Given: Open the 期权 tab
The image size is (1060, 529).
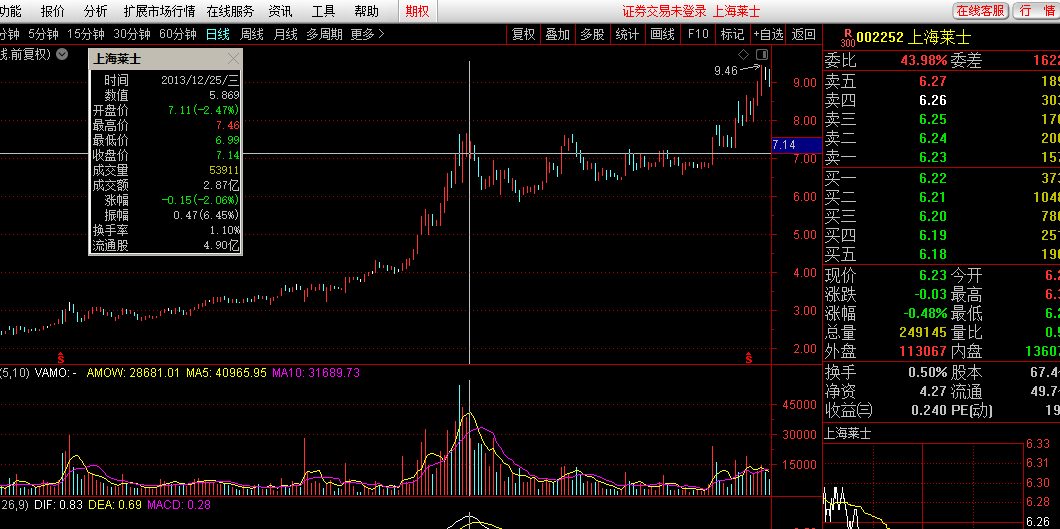Looking at the screenshot, I should click(417, 11).
